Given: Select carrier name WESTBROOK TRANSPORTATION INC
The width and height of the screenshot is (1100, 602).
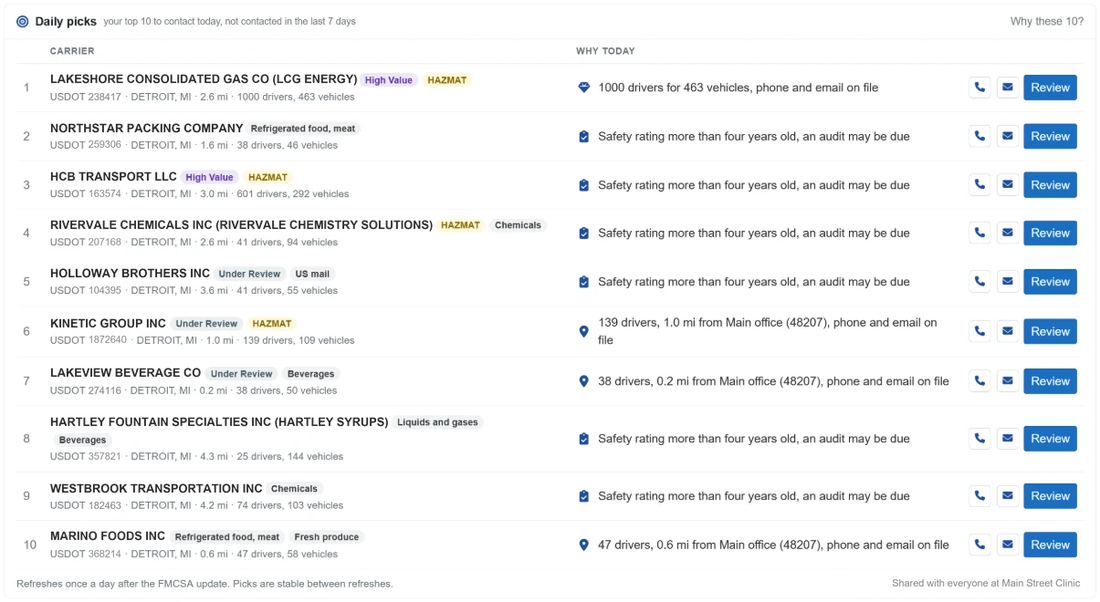Looking at the screenshot, I should [x=156, y=488].
